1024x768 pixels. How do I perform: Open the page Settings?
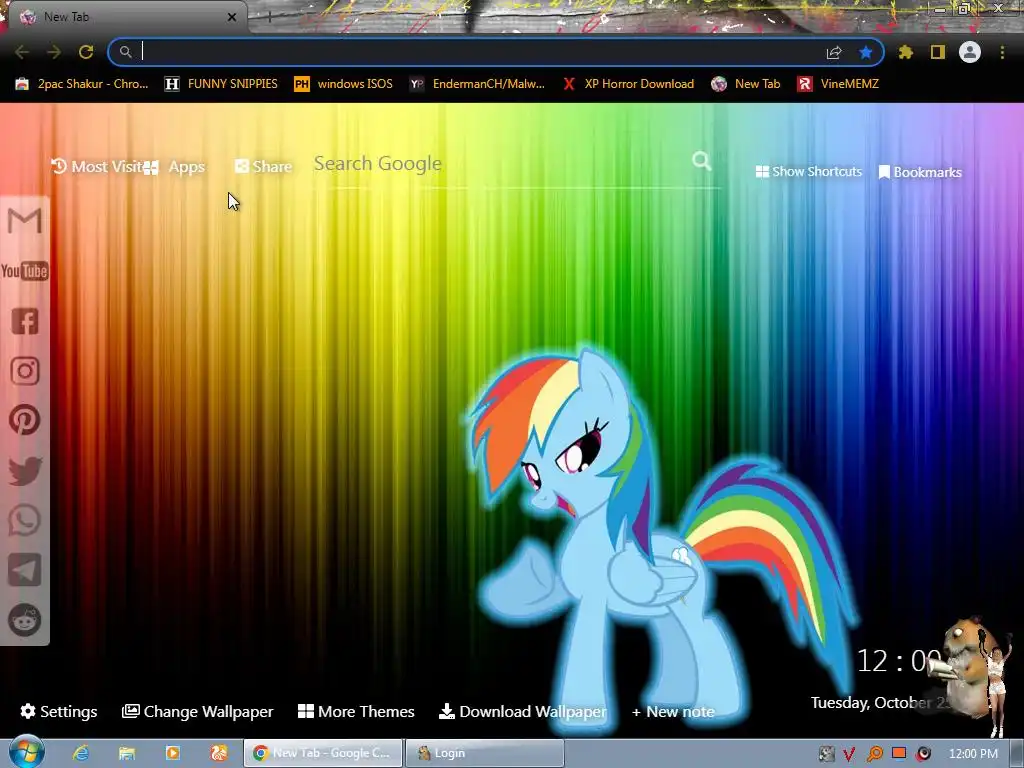click(x=59, y=711)
